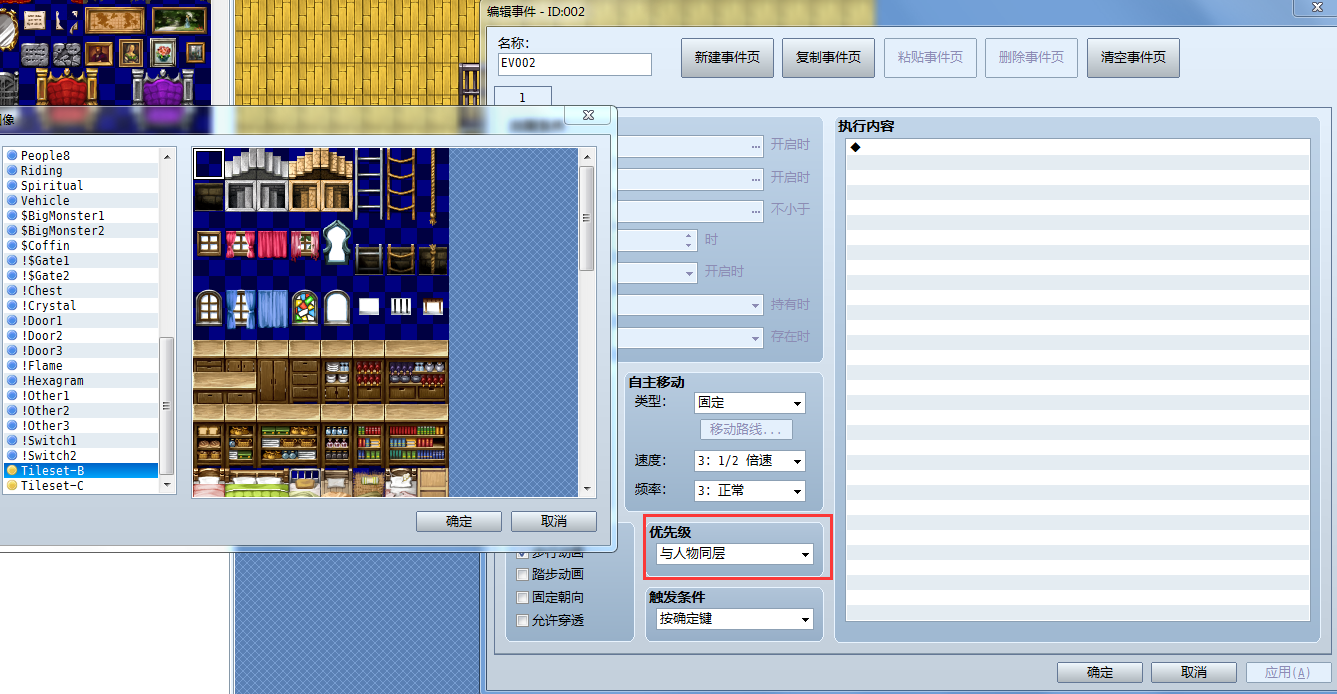The height and width of the screenshot is (694, 1337).
Task: Select People8 in the graphics list
Action: coord(81,156)
